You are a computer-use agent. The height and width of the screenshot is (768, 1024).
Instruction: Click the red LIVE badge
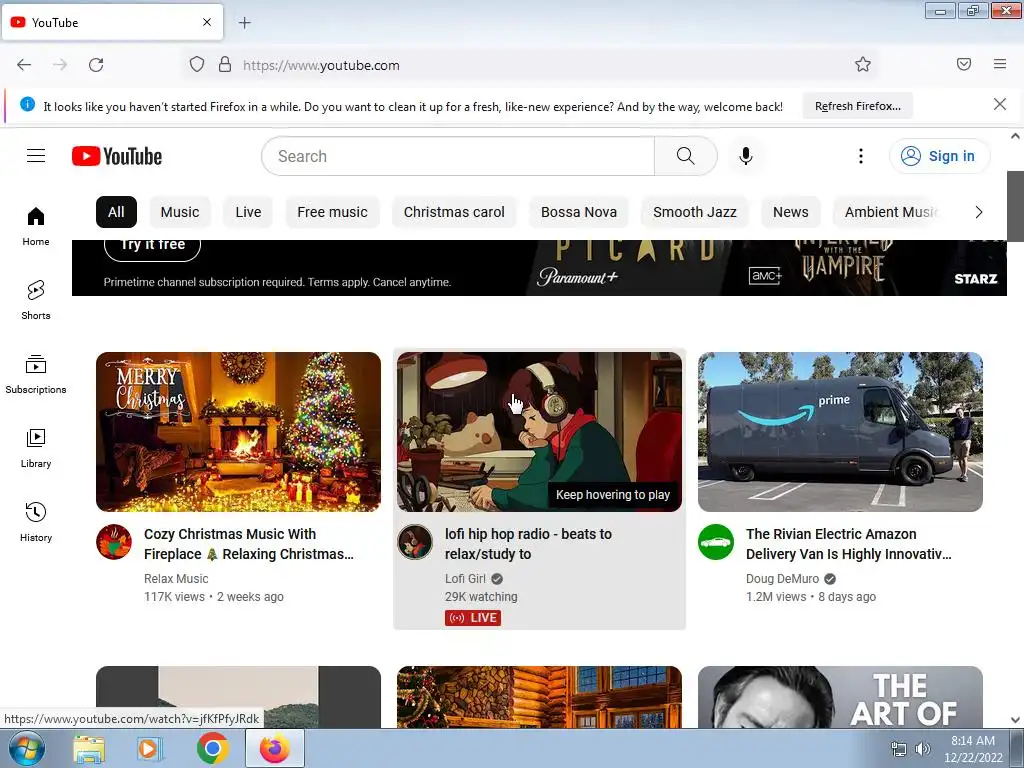click(x=473, y=618)
